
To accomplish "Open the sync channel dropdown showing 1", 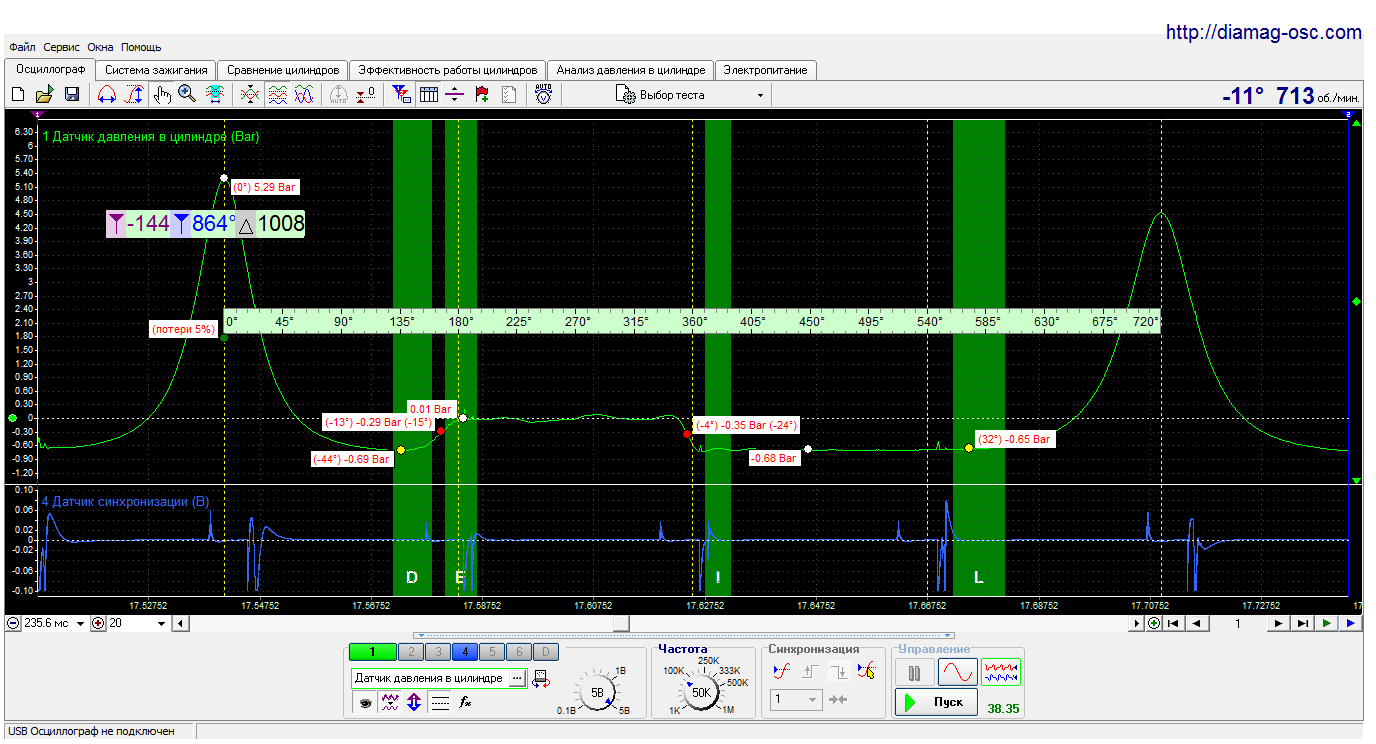I will tap(797, 699).
